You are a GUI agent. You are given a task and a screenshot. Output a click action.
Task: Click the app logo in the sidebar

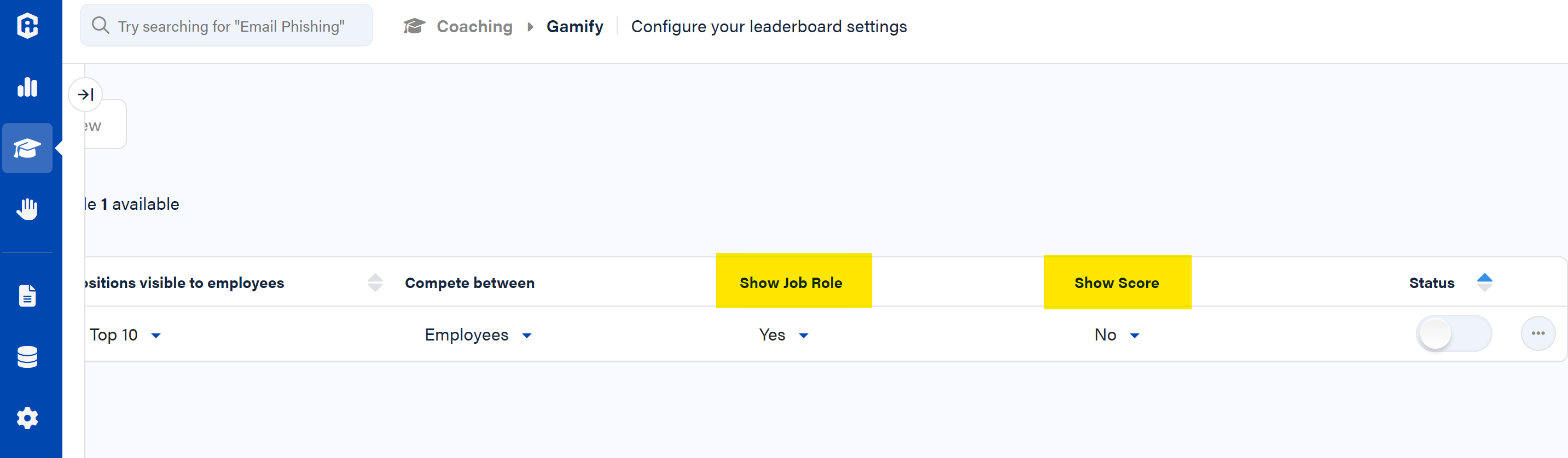28,26
